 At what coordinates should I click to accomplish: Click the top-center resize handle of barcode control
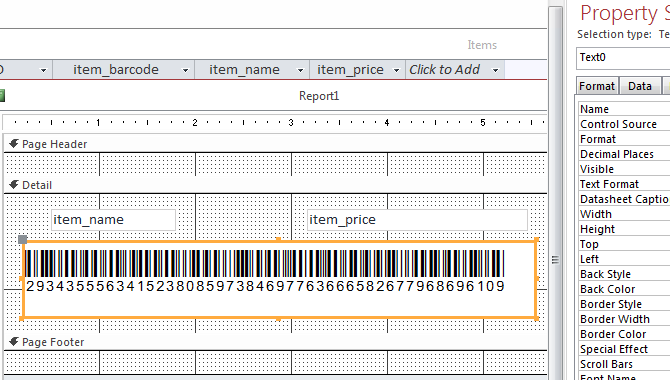(279, 240)
